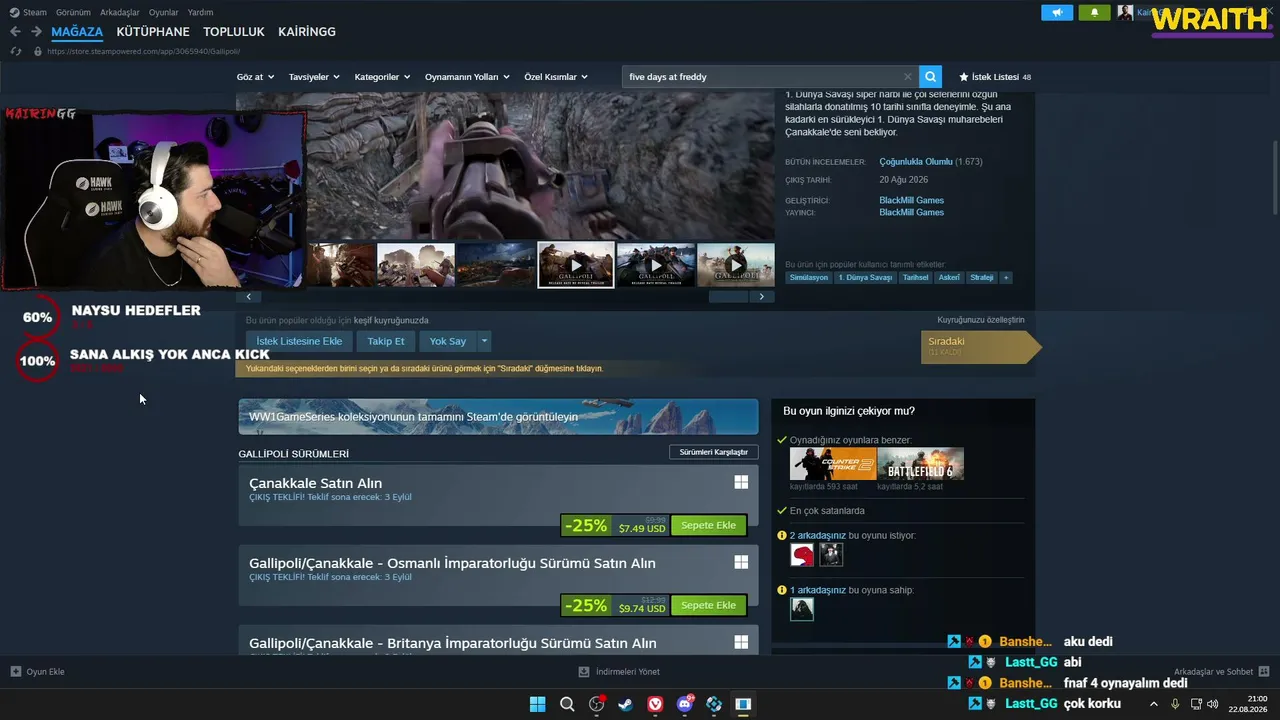Screen dimensions: 1280x720
Task: Click the first friend avatar wanting this game
Action: 802,554
